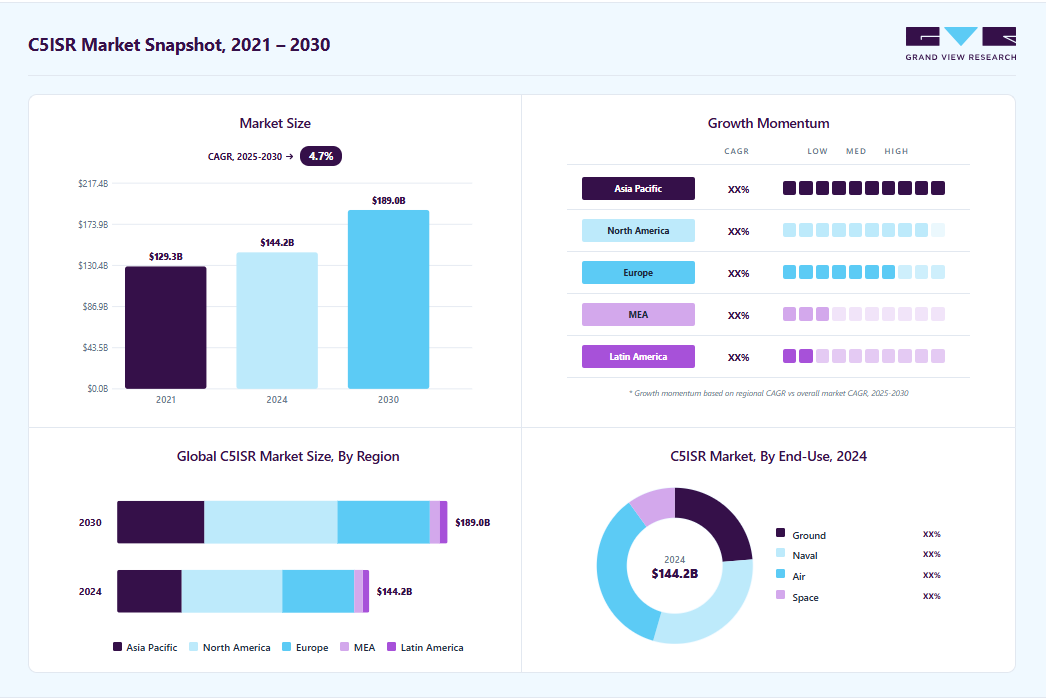
Task: Click the Asia Pacific region pill
Action: pos(638,188)
